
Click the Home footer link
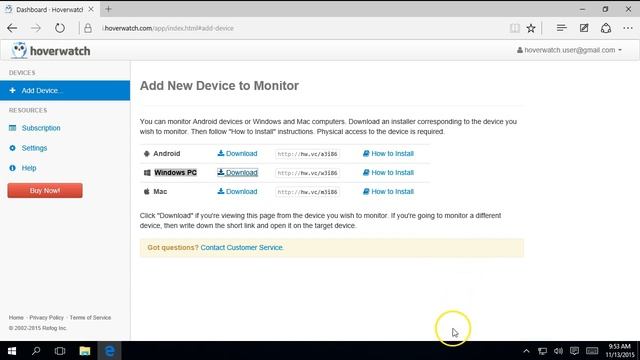coord(16,318)
